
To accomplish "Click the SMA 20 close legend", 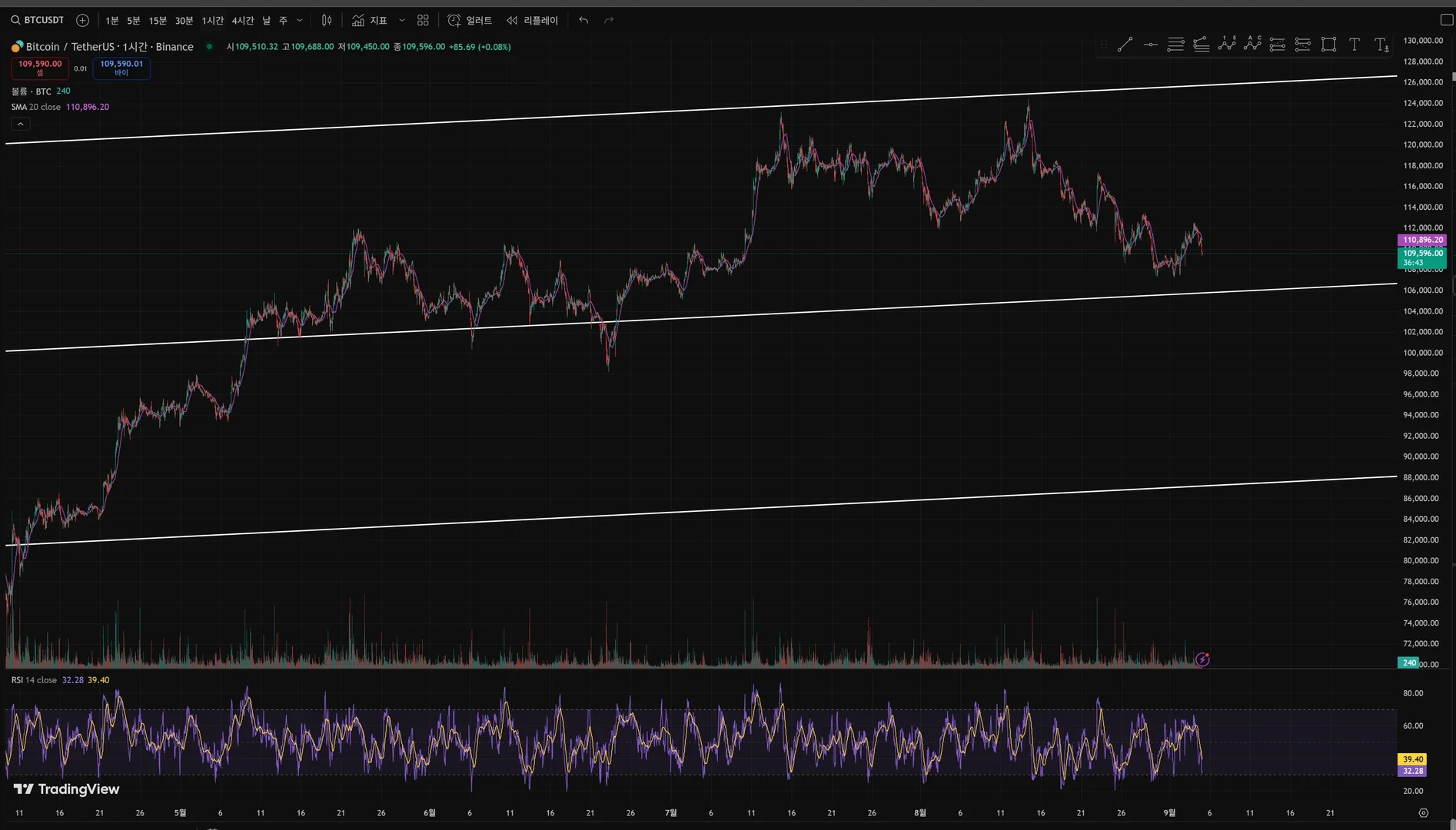I will [x=36, y=107].
